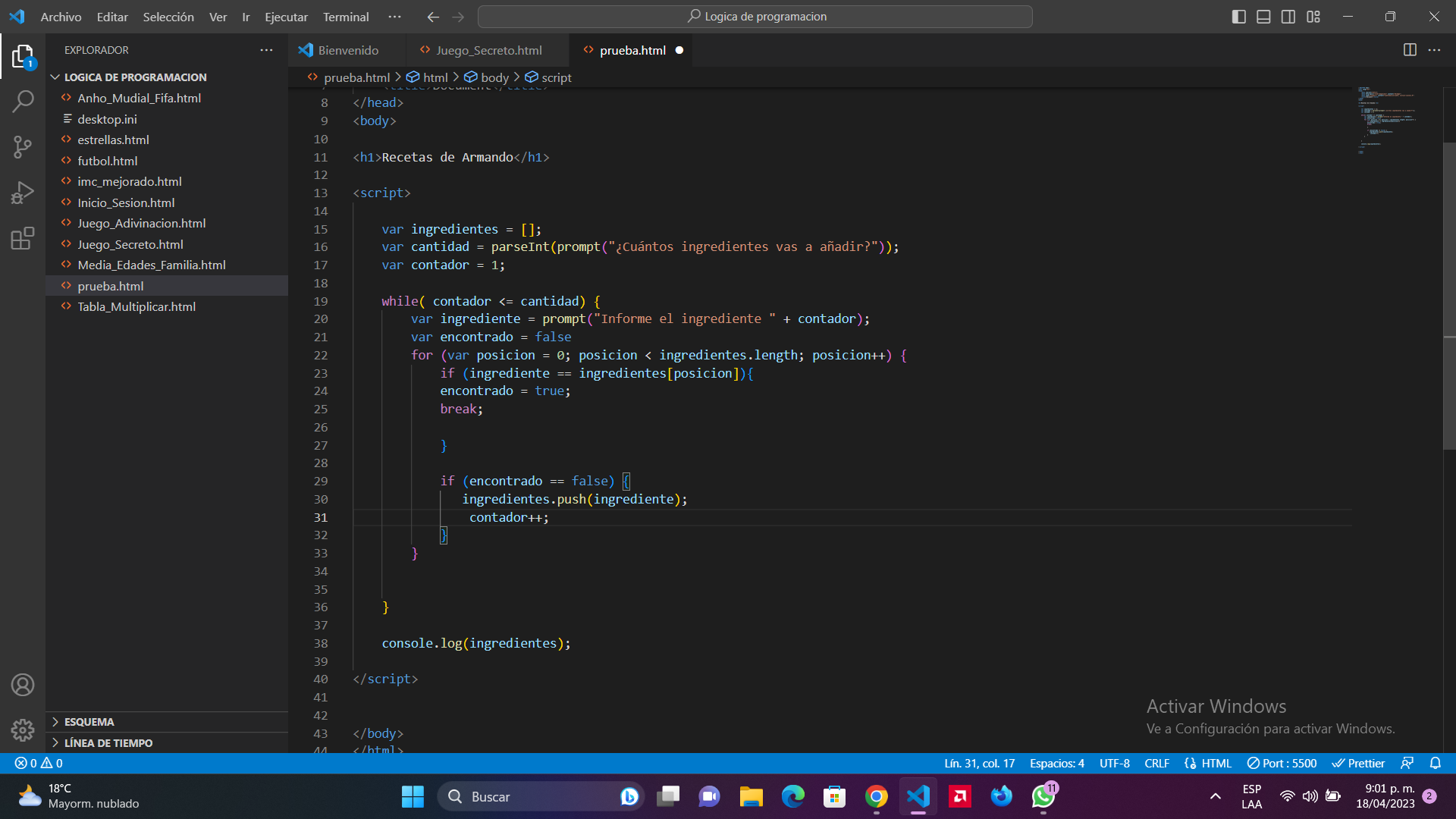Click unsaved dot on prueba.html tab

click(x=679, y=50)
